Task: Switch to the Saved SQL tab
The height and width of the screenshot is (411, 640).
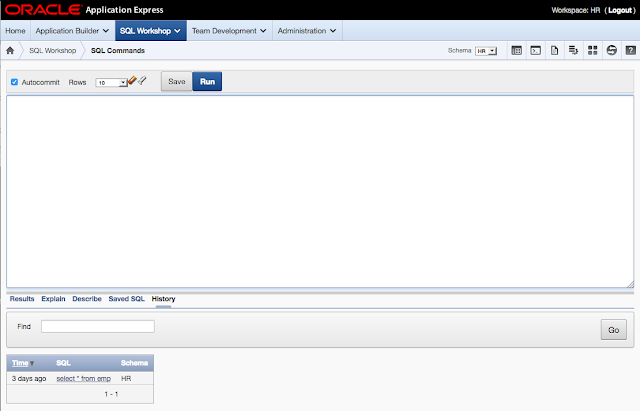Action: [x=127, y=299]
